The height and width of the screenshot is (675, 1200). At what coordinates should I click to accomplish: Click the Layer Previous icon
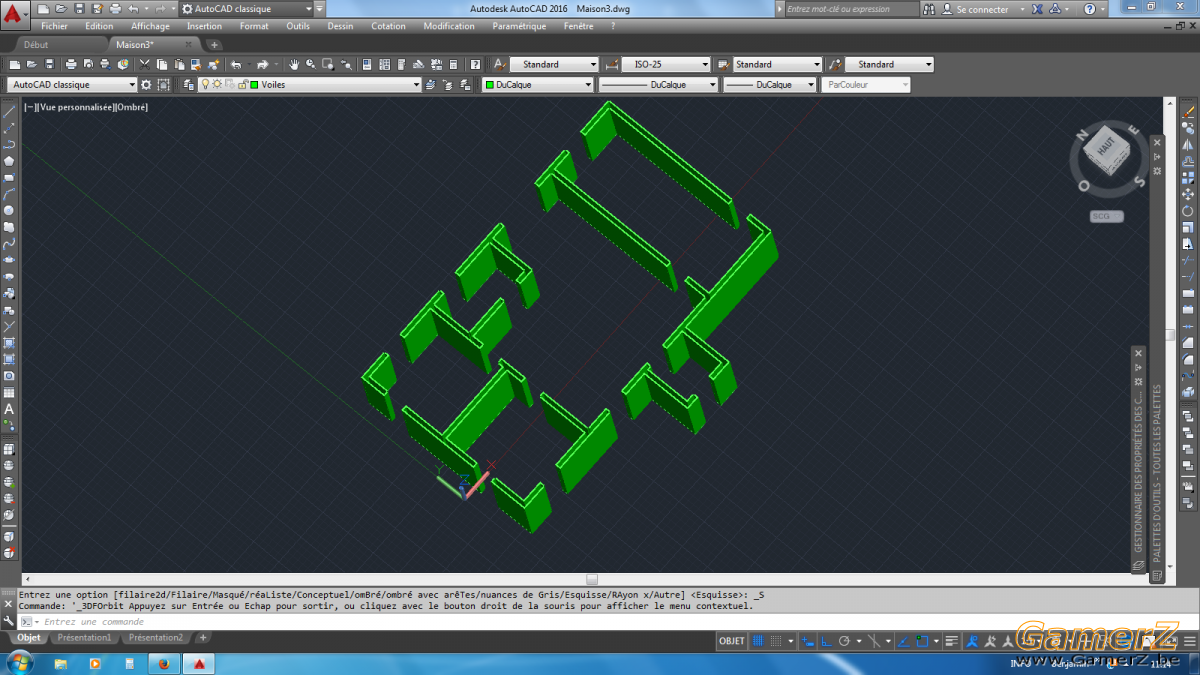point(447,85)
